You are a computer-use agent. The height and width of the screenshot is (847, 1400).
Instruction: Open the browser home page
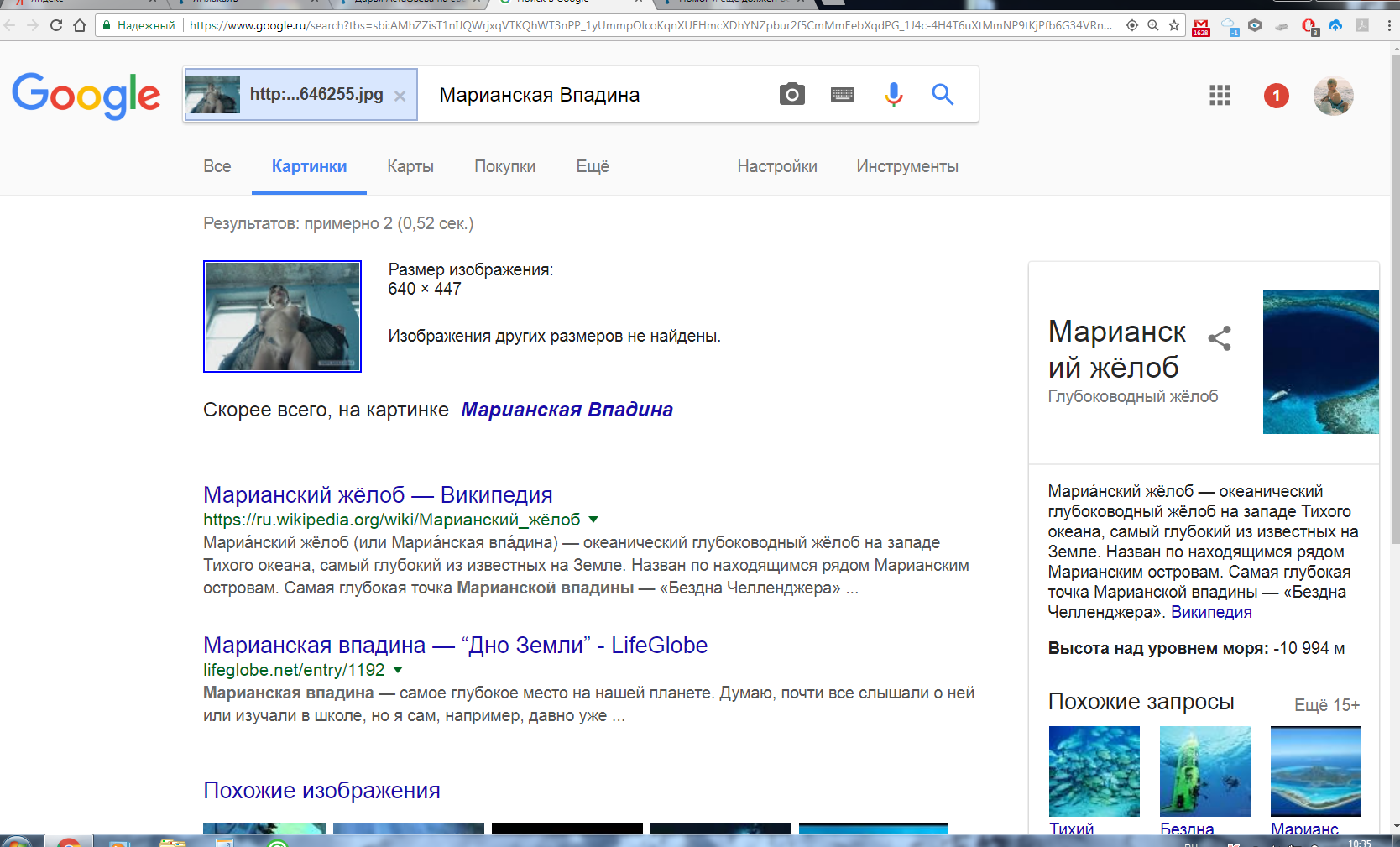tap(80, 25)
